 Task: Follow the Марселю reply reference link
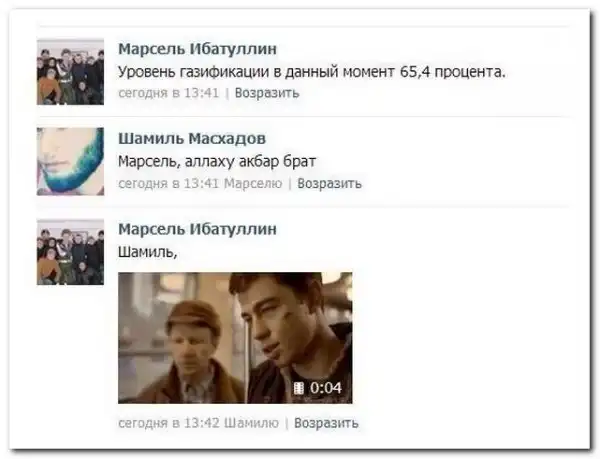click(x=253, y=183)
